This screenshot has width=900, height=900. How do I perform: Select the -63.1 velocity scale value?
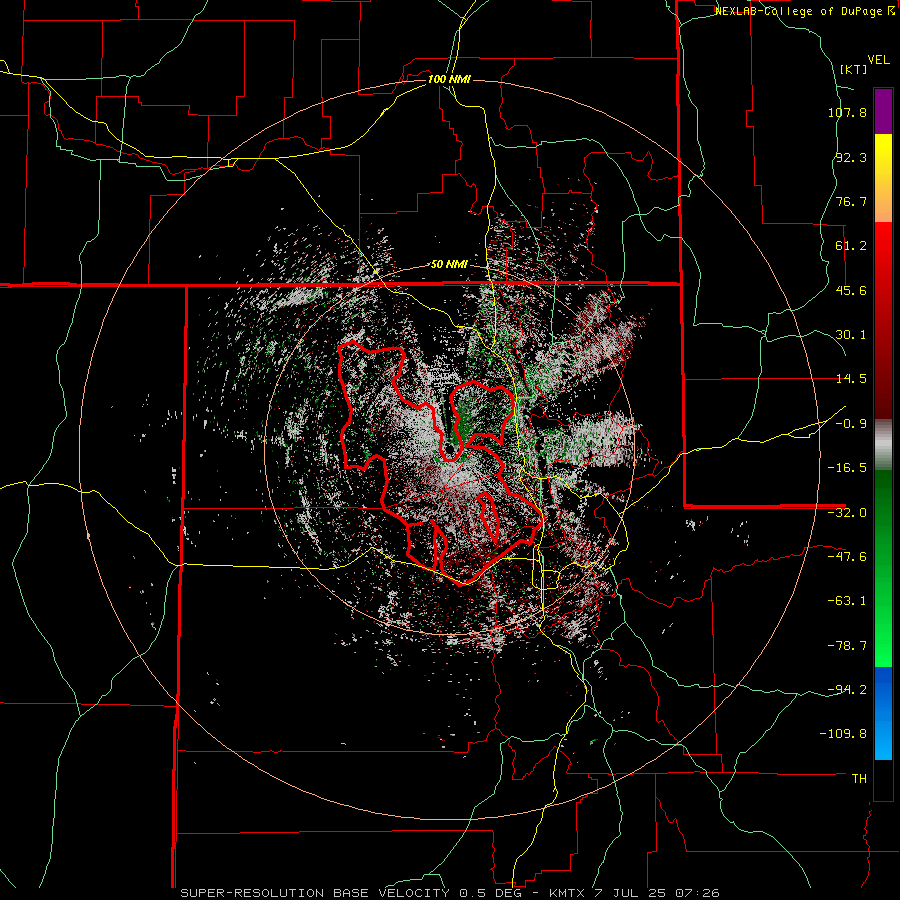[847, 601]
